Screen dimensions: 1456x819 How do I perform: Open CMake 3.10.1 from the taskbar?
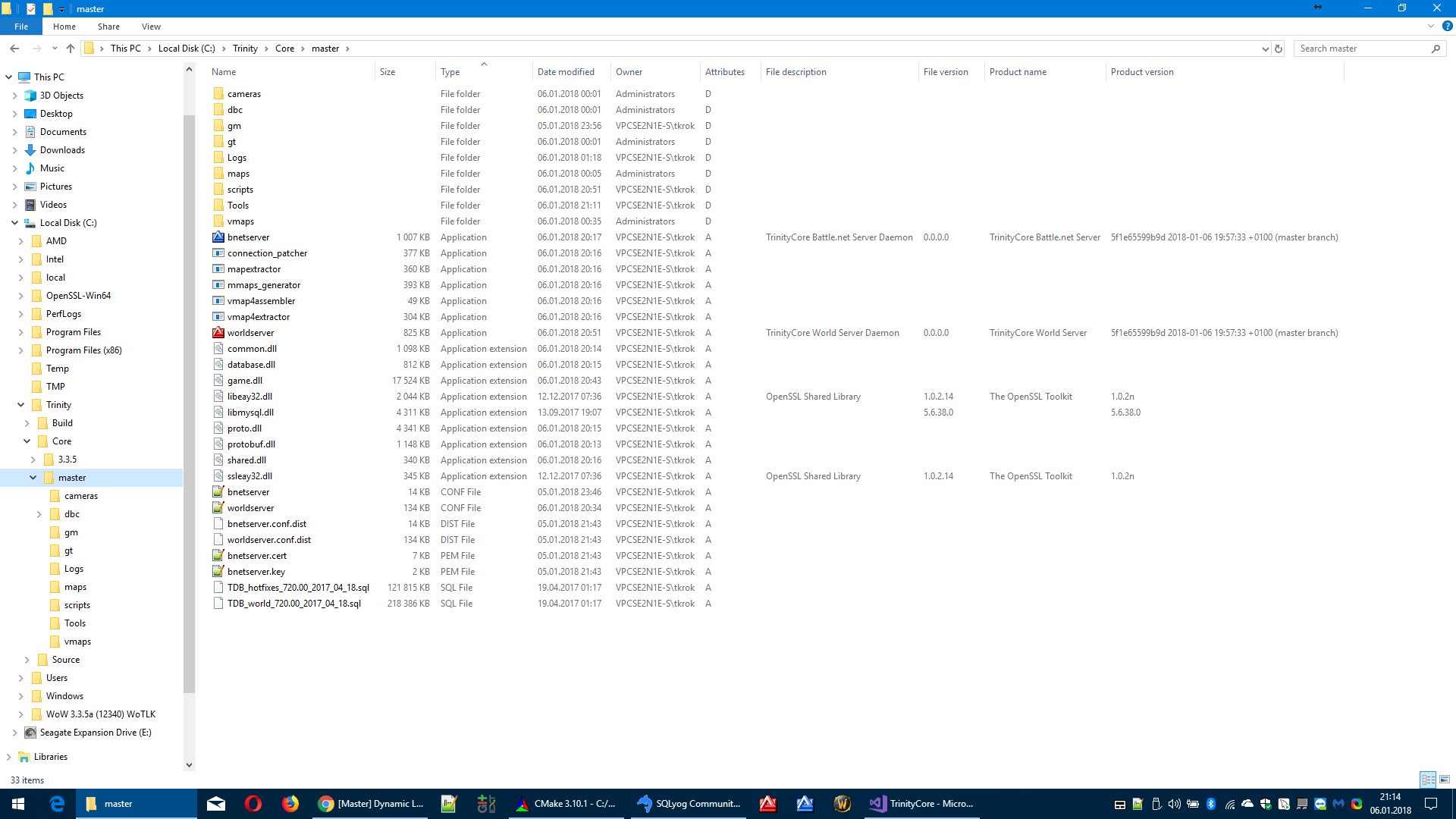click(566, 803)
